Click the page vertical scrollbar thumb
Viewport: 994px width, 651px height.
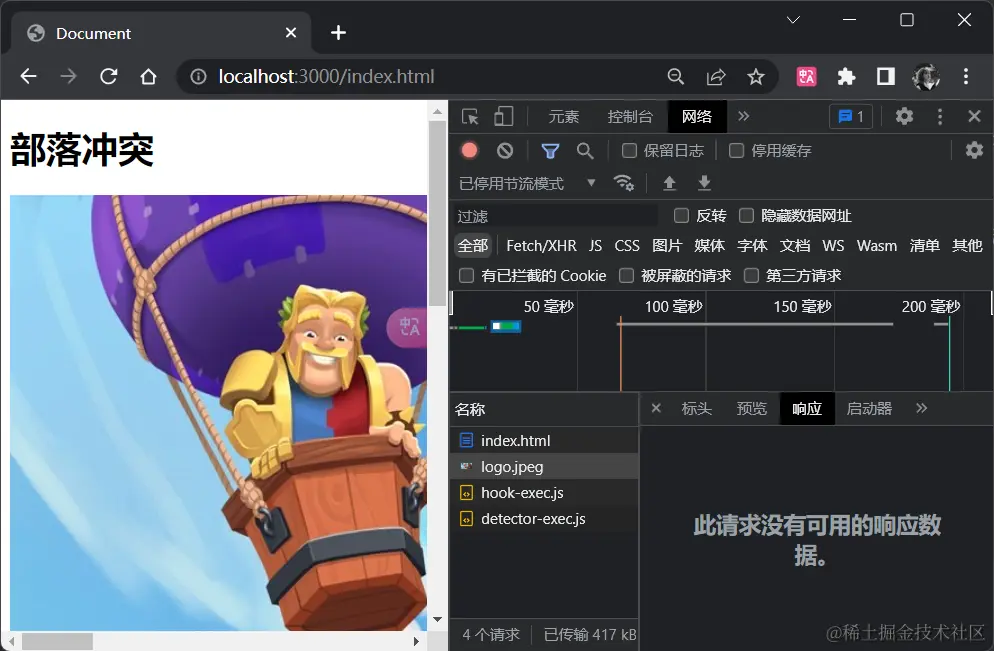point(437,214)
